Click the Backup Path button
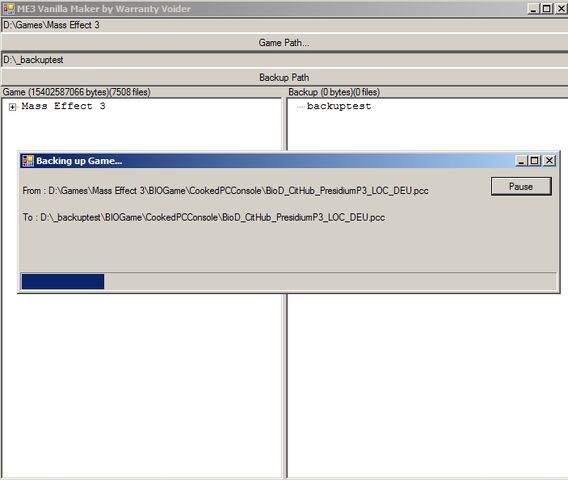The width and height of the screenshot is (568, 480). pos(284,78)
